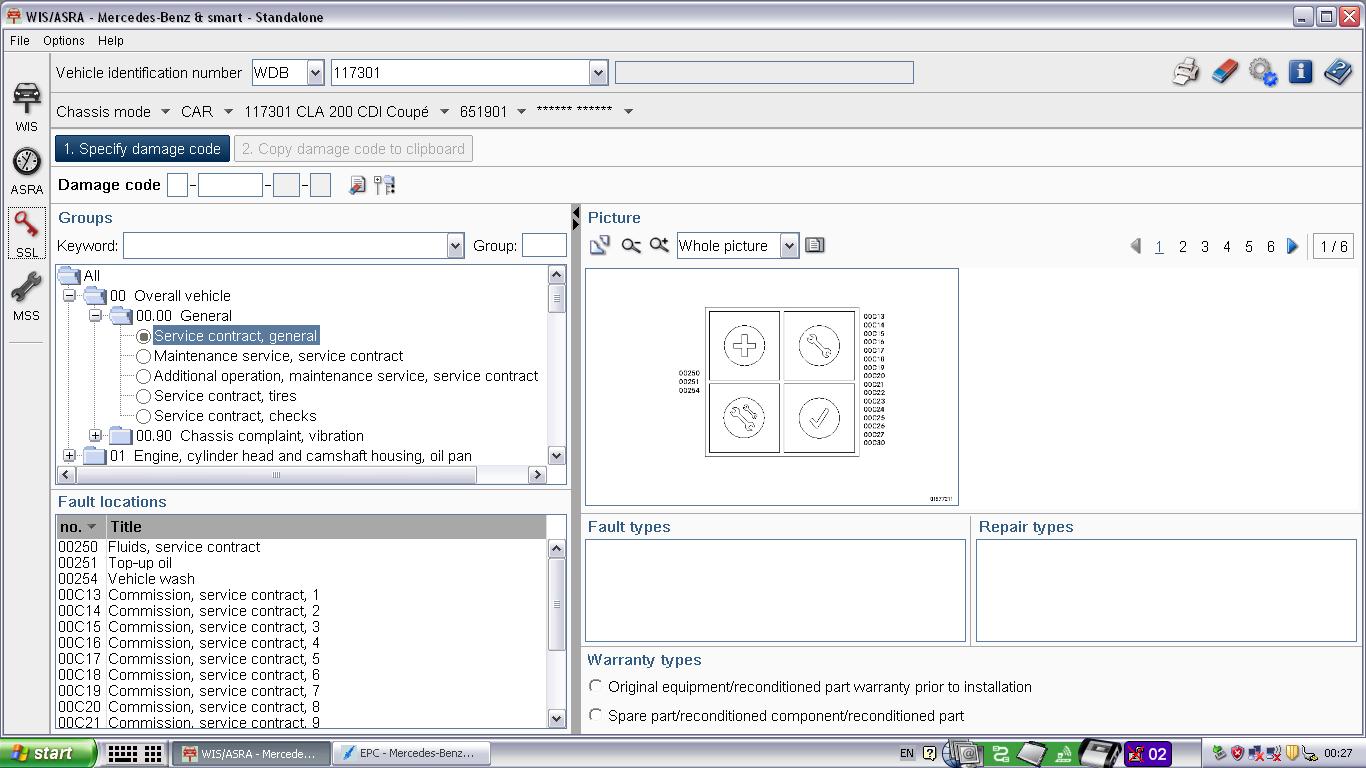Select Maintenance service, service contract radio
The width and height of the screenshot is (1366, 768).
[x=144, y=356]
